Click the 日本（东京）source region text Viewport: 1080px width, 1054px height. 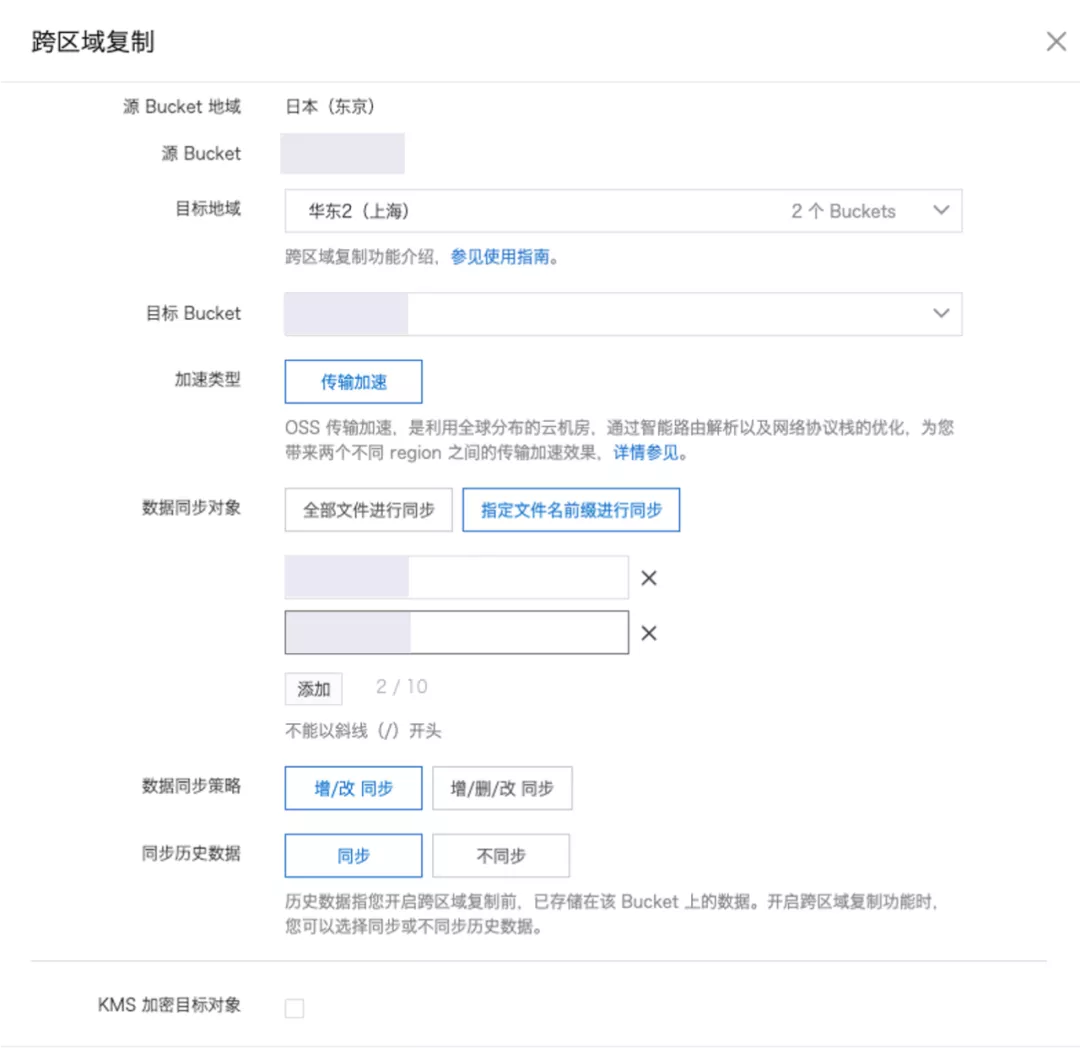330,107
